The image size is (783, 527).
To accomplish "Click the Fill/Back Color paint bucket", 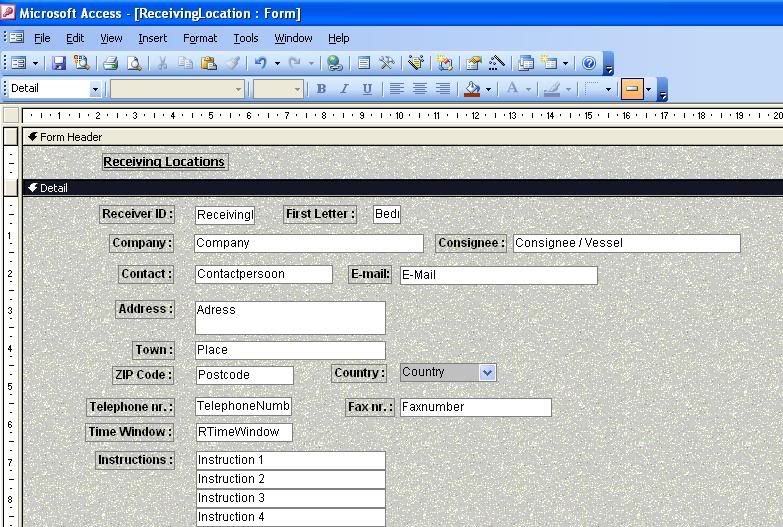I will click(x=472, y=89).
